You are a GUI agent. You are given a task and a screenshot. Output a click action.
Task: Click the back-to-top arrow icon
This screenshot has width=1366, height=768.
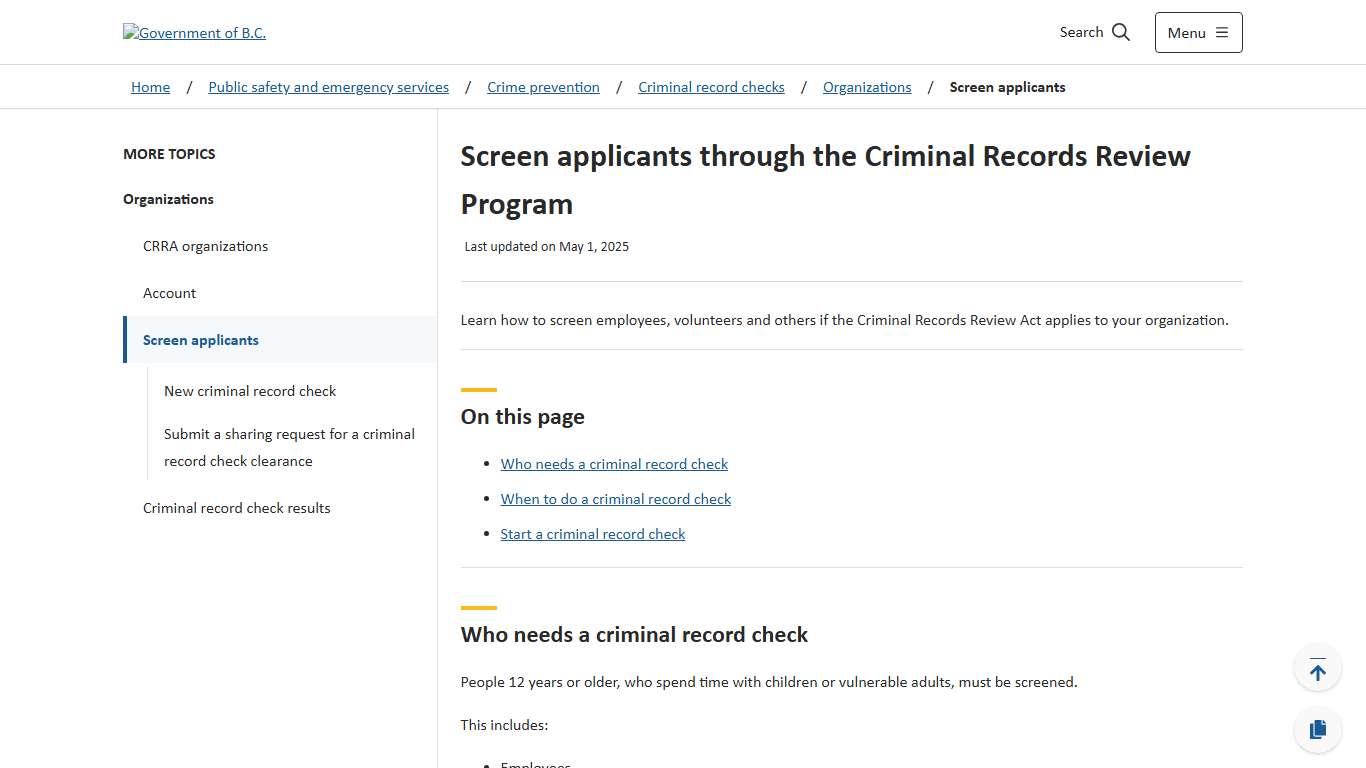coord(1317,667)
